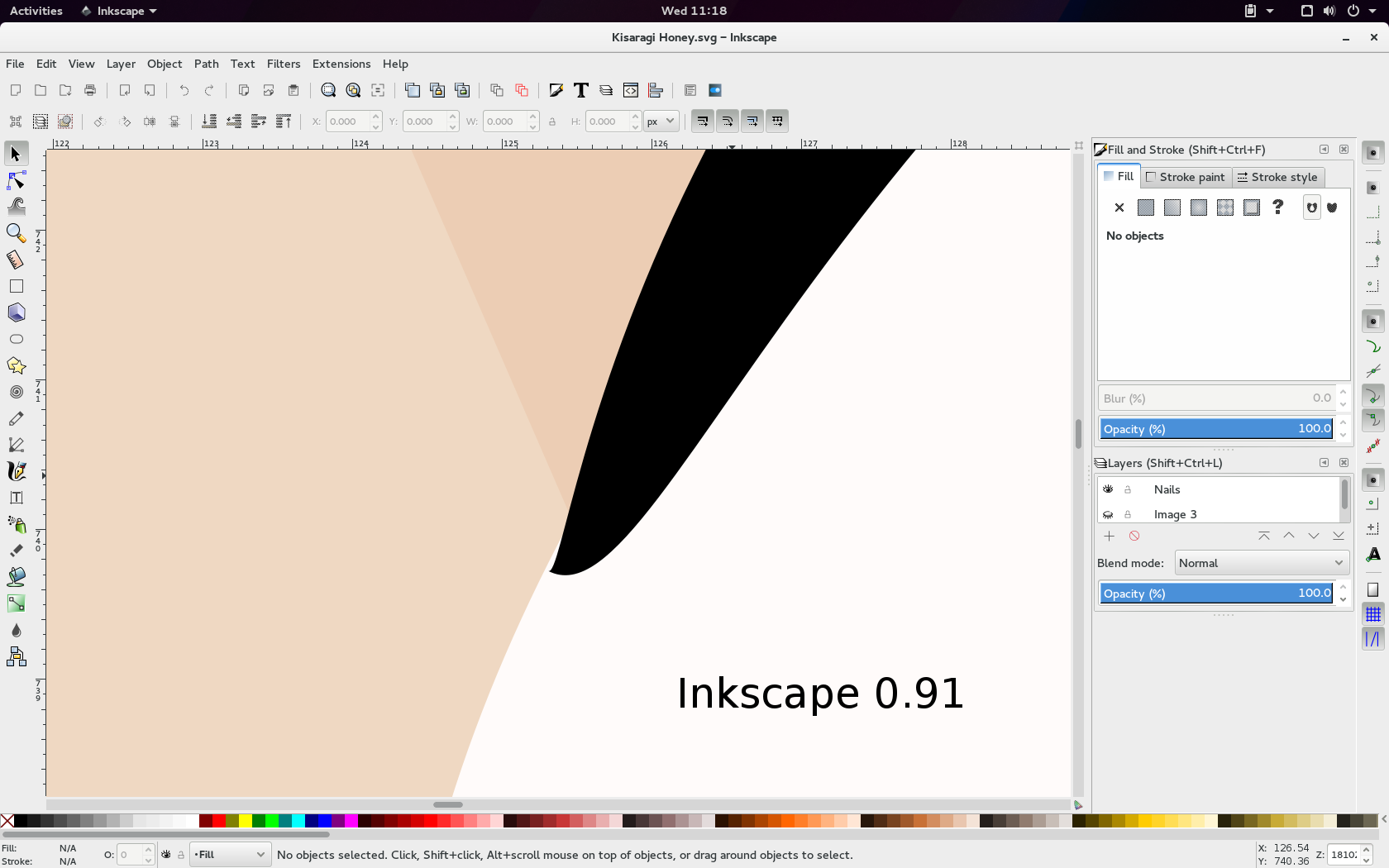This screenshot has width=1389, height=868.
Task: Show the Image 3 layer
Action: pos(1108,514)
